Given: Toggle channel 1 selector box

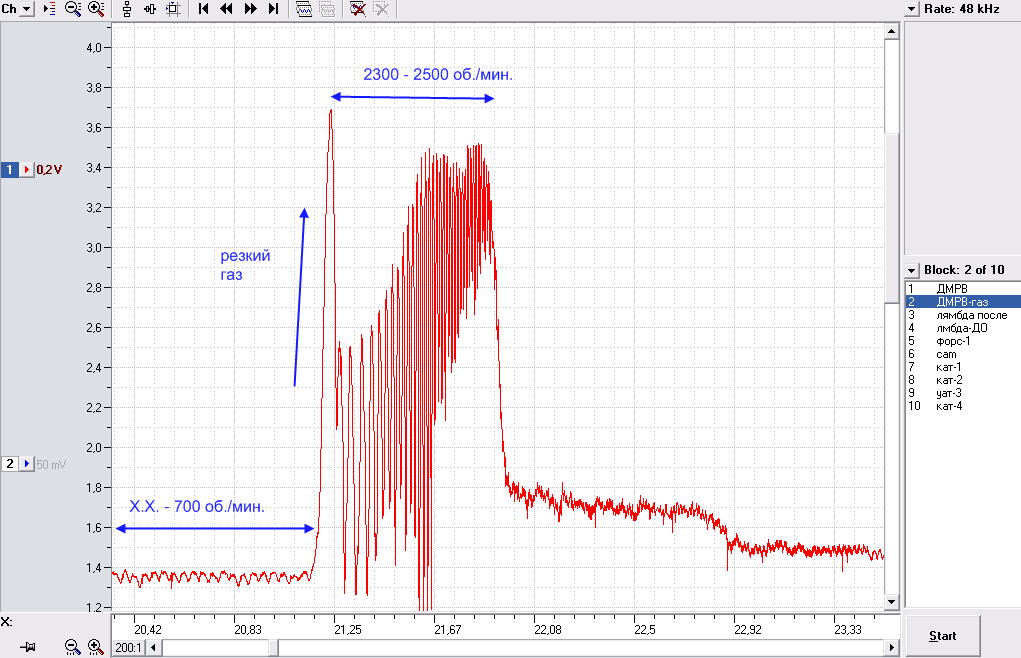Looking at the screenshot, I should pyautogui.click(x=10, y=170).
